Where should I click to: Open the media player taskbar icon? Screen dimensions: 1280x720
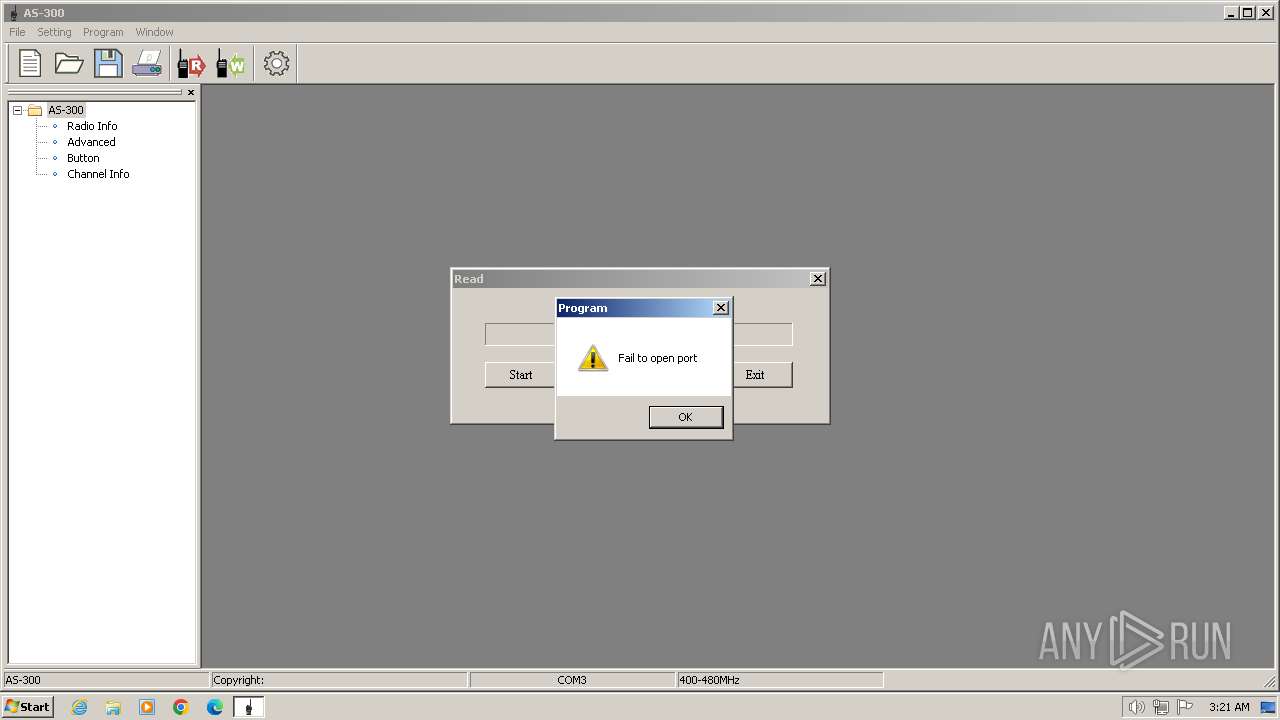[x=147, y=707]
